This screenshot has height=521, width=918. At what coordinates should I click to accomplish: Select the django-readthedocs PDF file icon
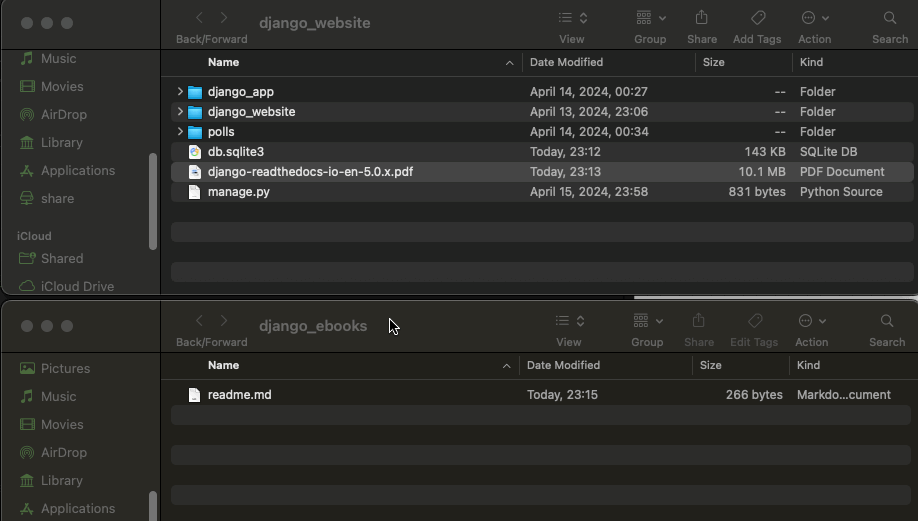coord(195,172)
